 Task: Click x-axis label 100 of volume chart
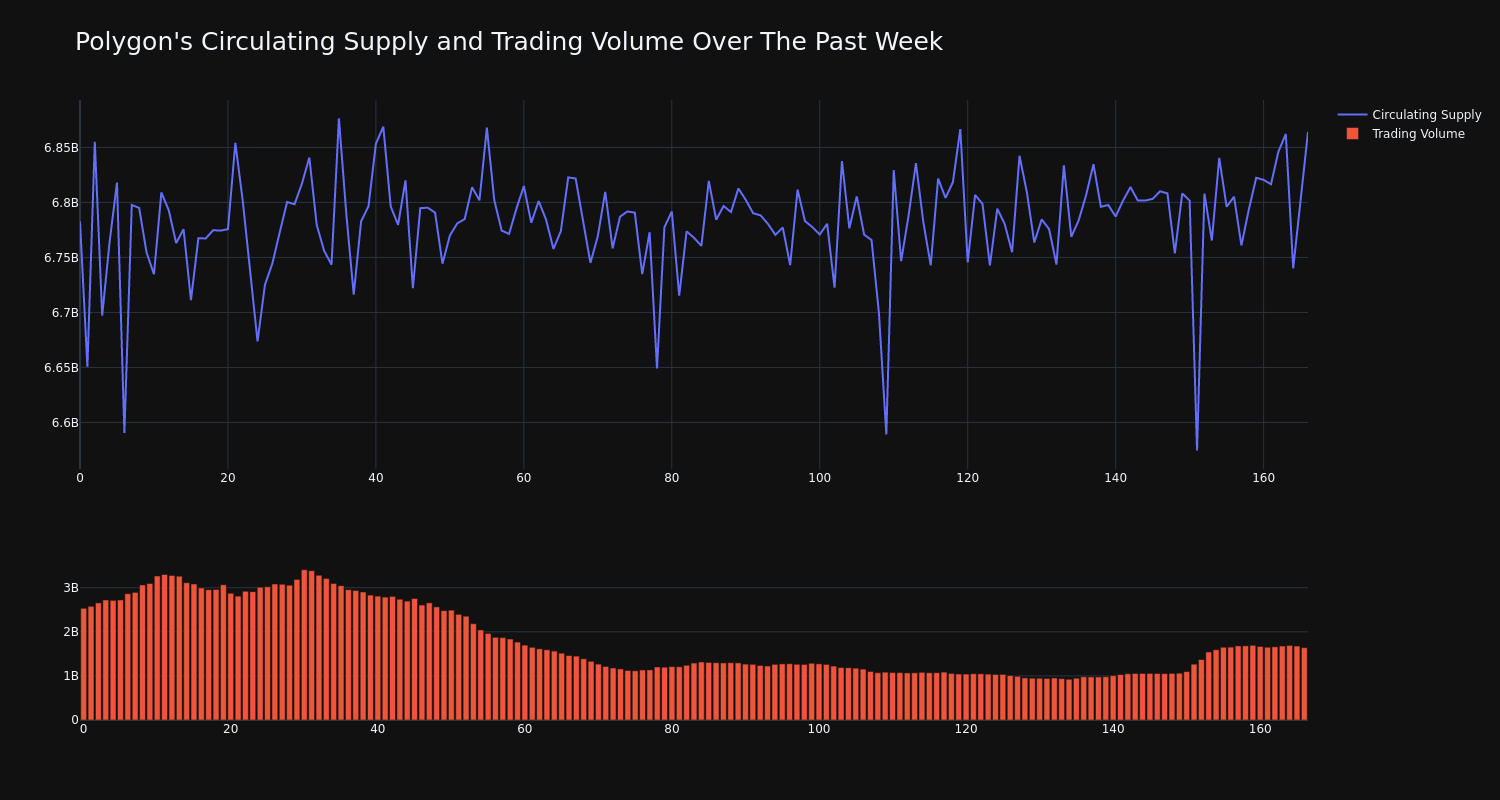[819, 729]
